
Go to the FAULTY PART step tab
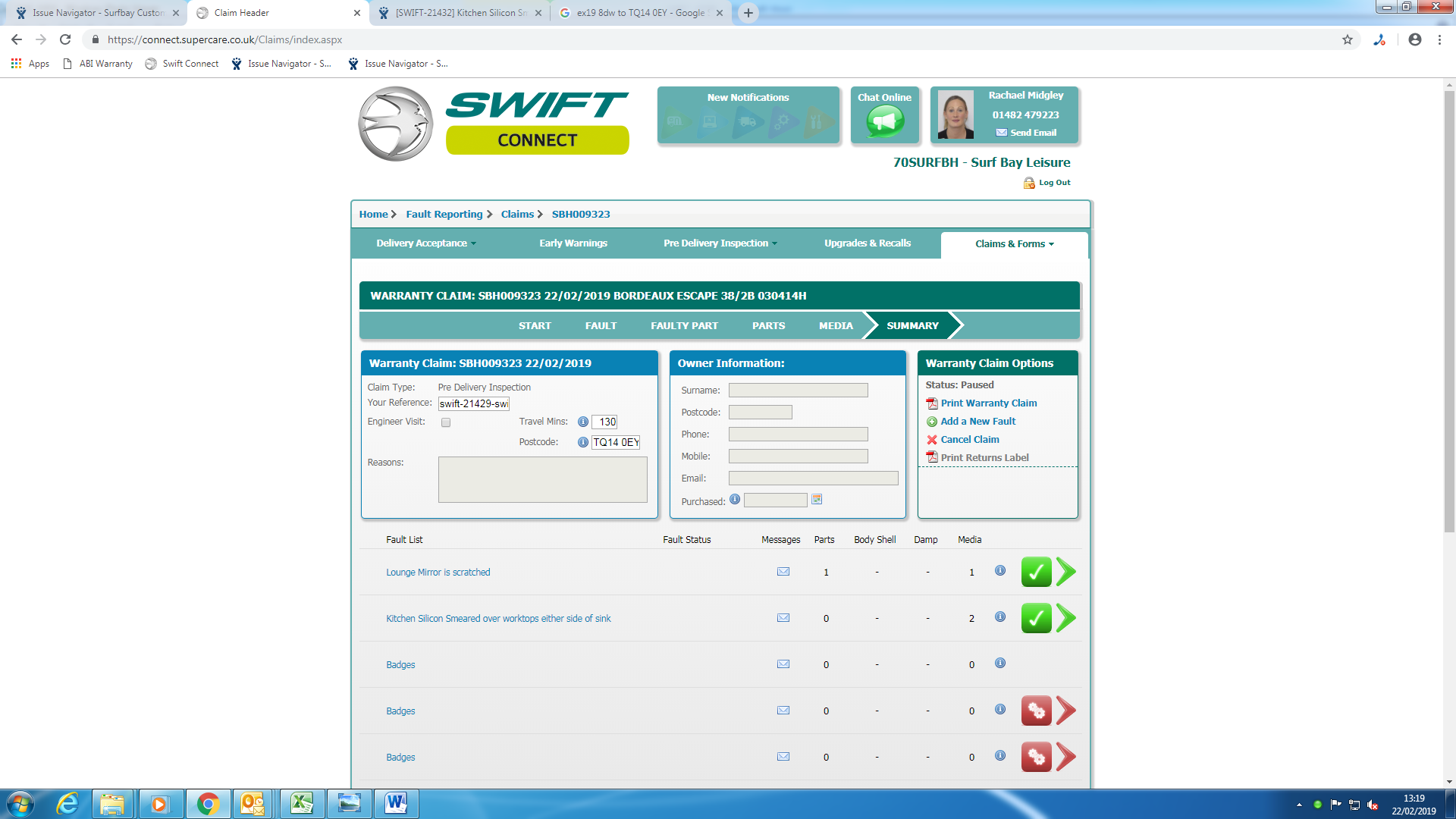[684, 325]
